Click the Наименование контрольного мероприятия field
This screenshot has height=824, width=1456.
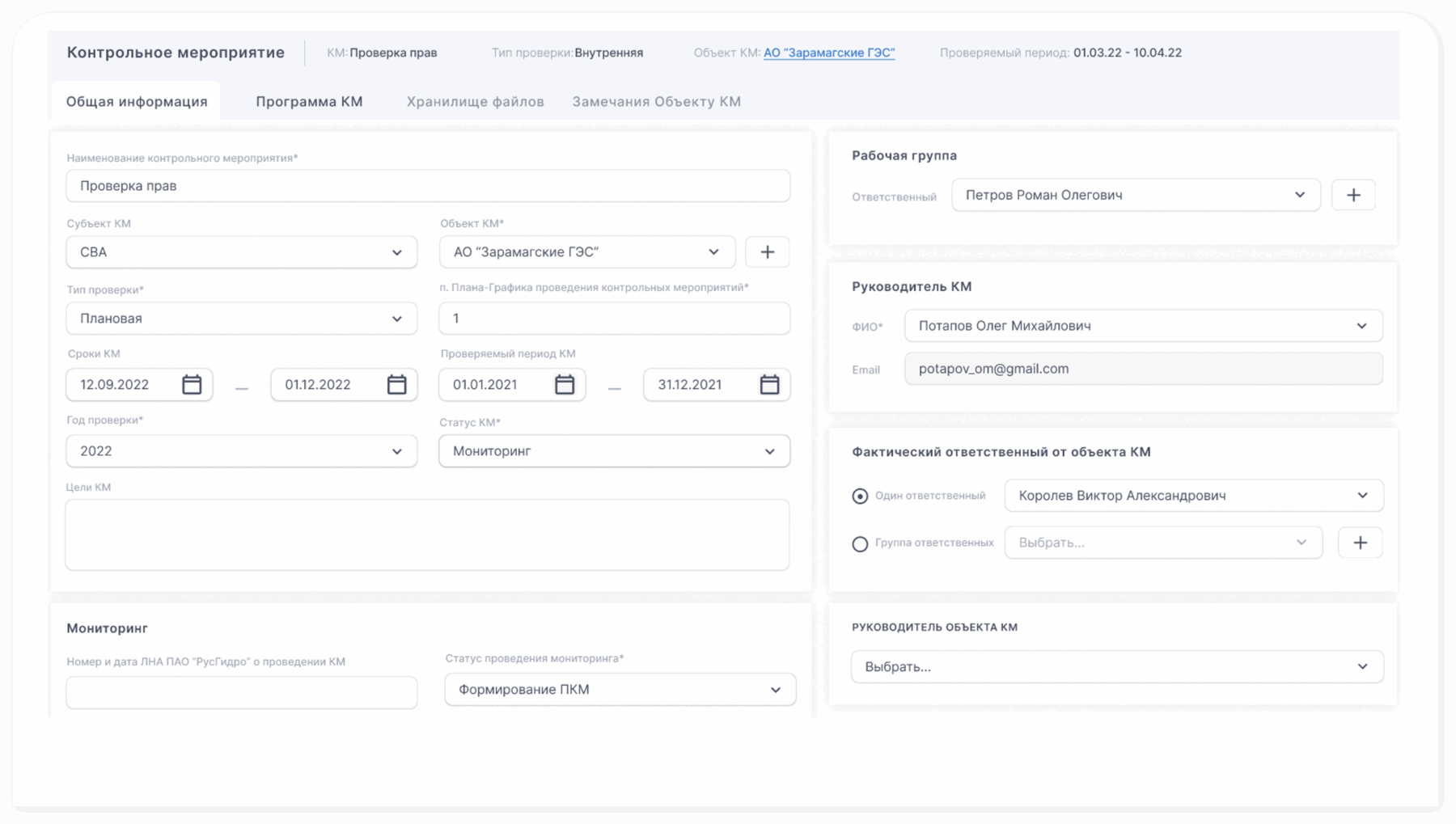point(427,186)
